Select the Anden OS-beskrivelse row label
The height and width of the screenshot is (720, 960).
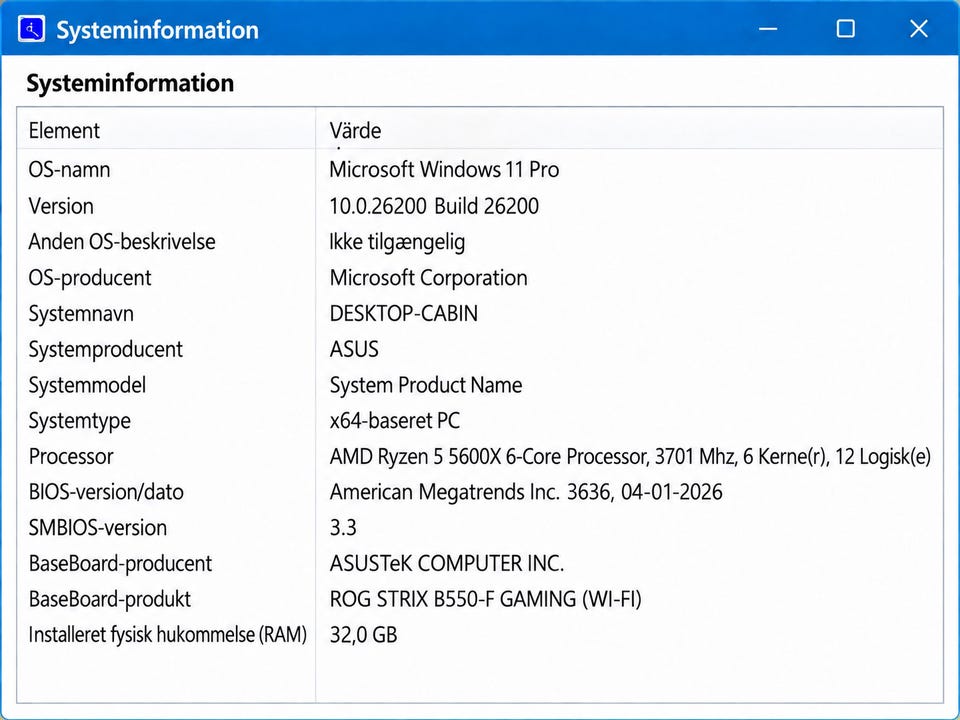tap(122, 242)
